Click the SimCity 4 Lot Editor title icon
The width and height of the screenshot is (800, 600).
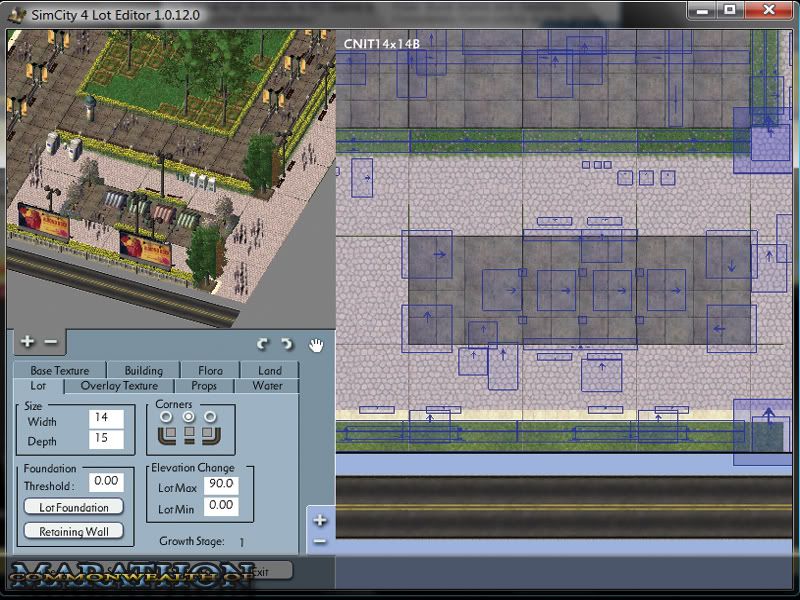coord(18,14)
